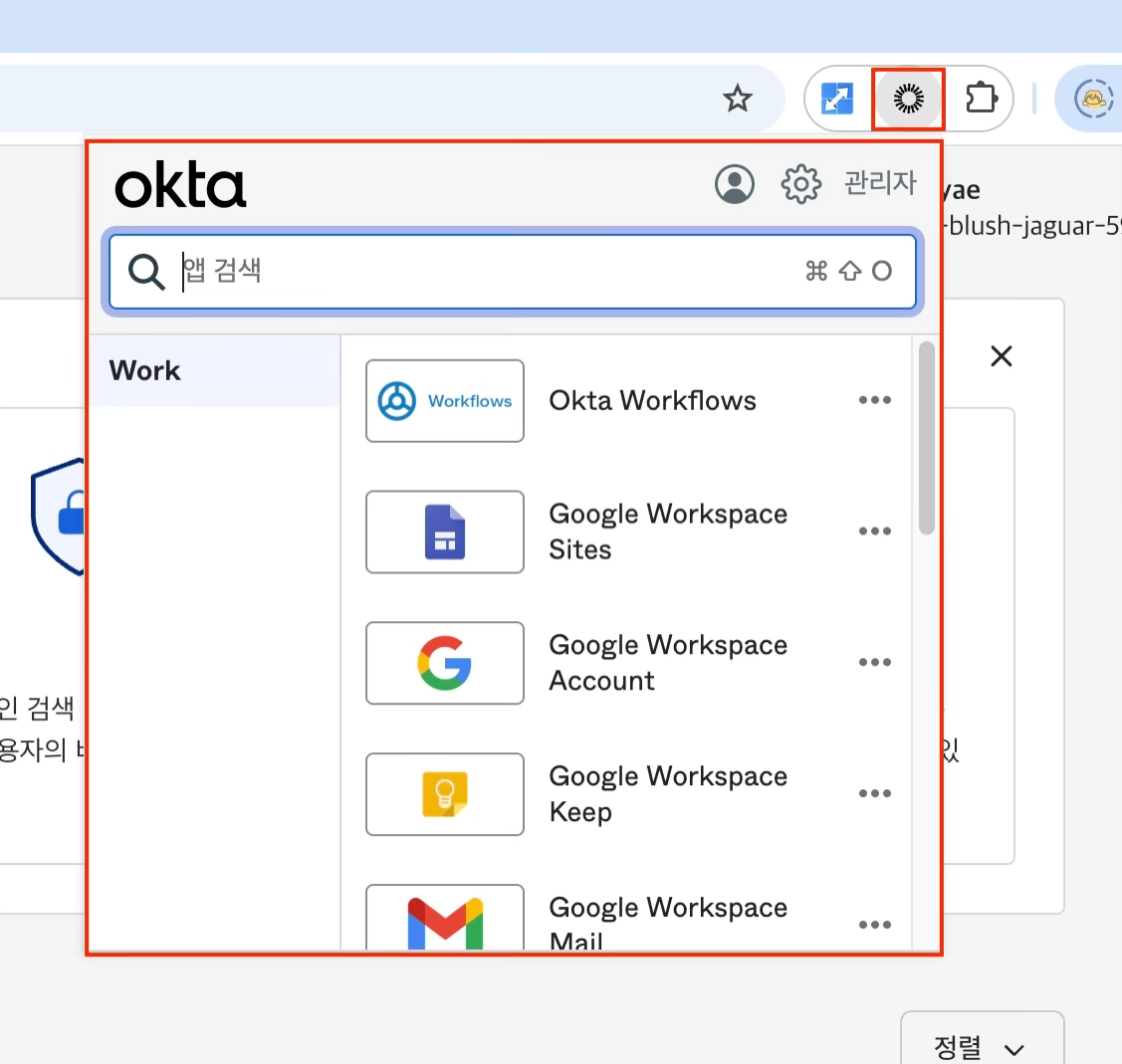1122x1064 pixels.
Task: Open more options for Google Workspace Sites
Action: coord(874,531)
